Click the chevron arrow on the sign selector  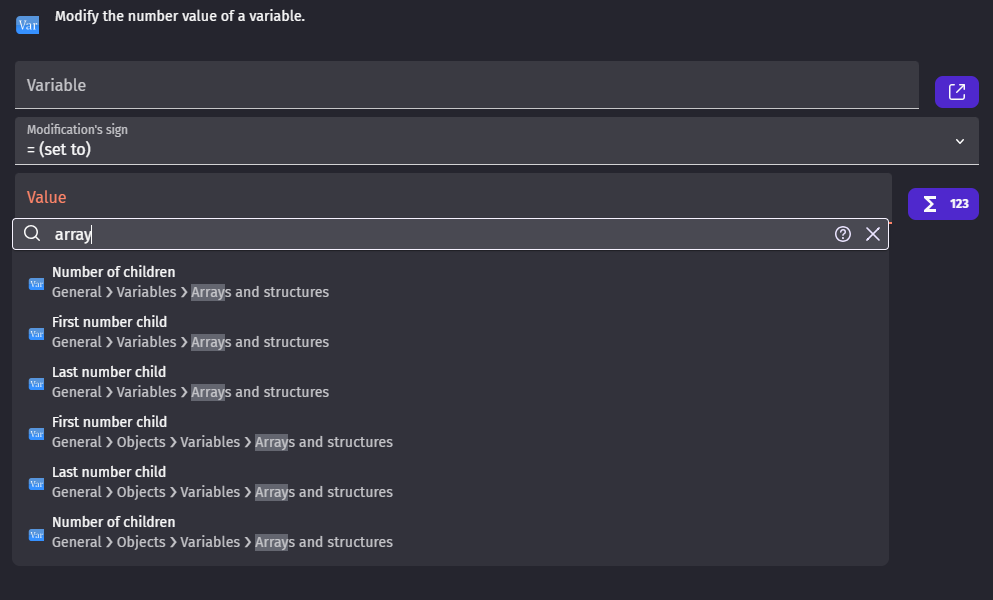(960, 141)
